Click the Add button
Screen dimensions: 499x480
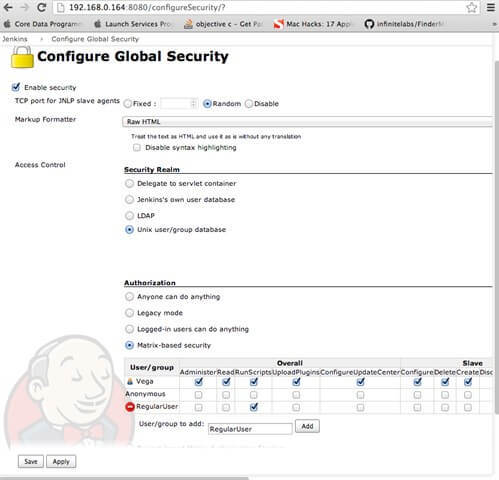pyautogui.click(x=307, y=426)
